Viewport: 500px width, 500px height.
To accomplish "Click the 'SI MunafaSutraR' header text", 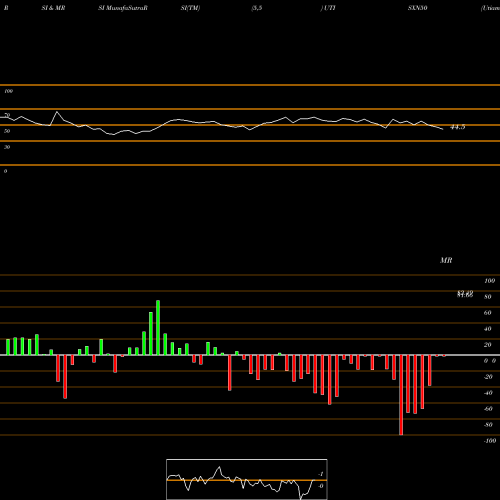I will click(123, 8).
